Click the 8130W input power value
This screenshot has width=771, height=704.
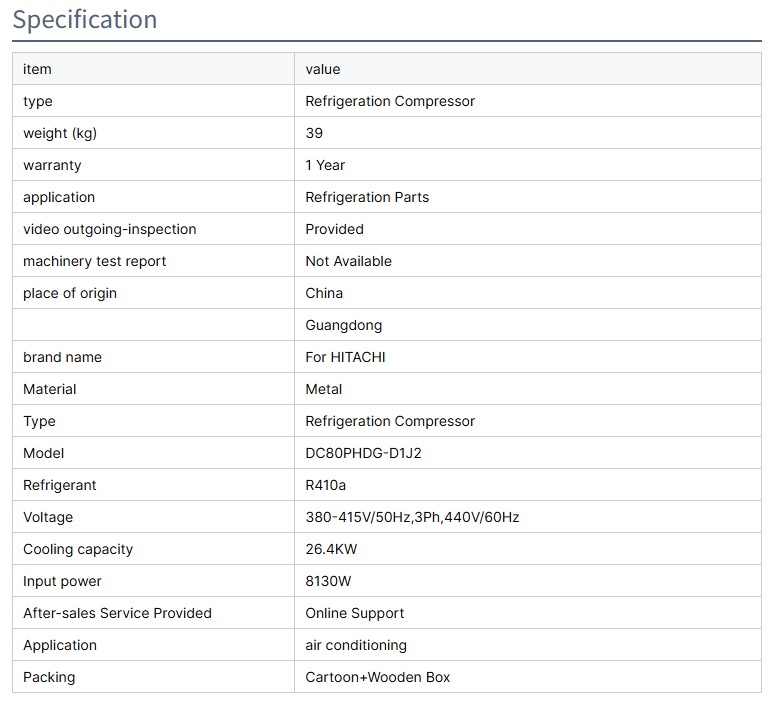[x=328, y=581]
